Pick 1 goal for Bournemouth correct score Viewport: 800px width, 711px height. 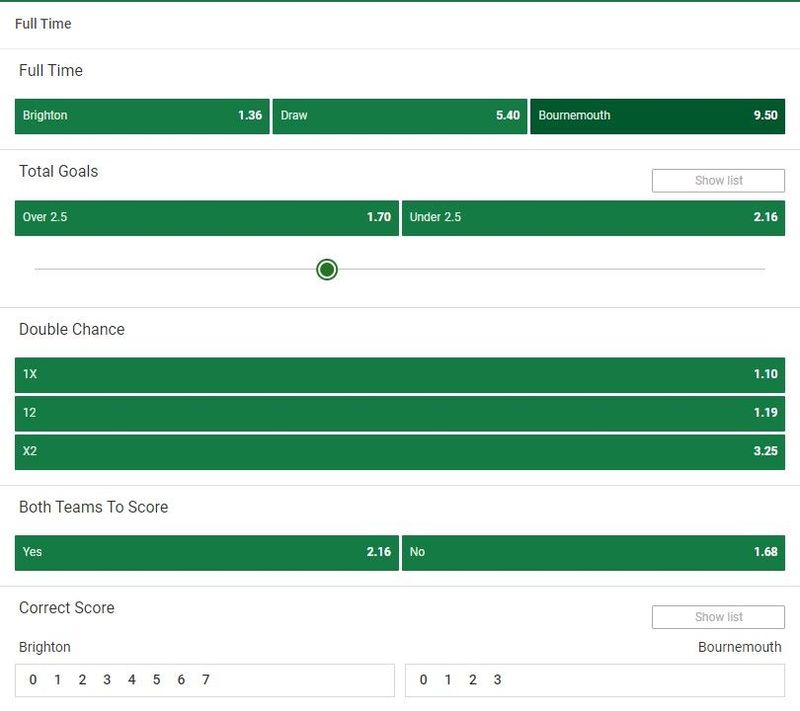pyautogui.click(x=448, y=680)
